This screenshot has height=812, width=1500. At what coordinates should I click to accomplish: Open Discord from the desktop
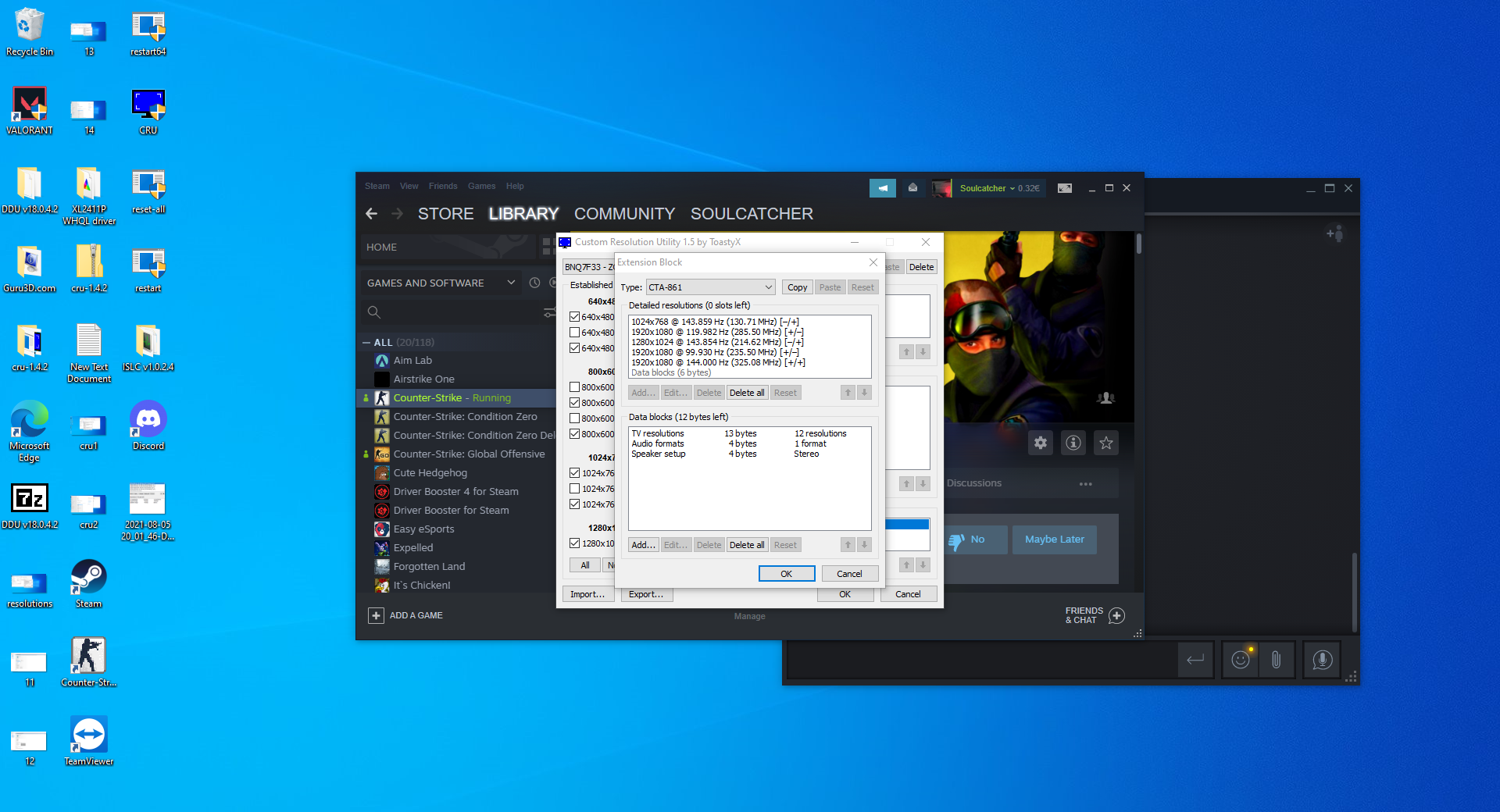coord(148,426)
